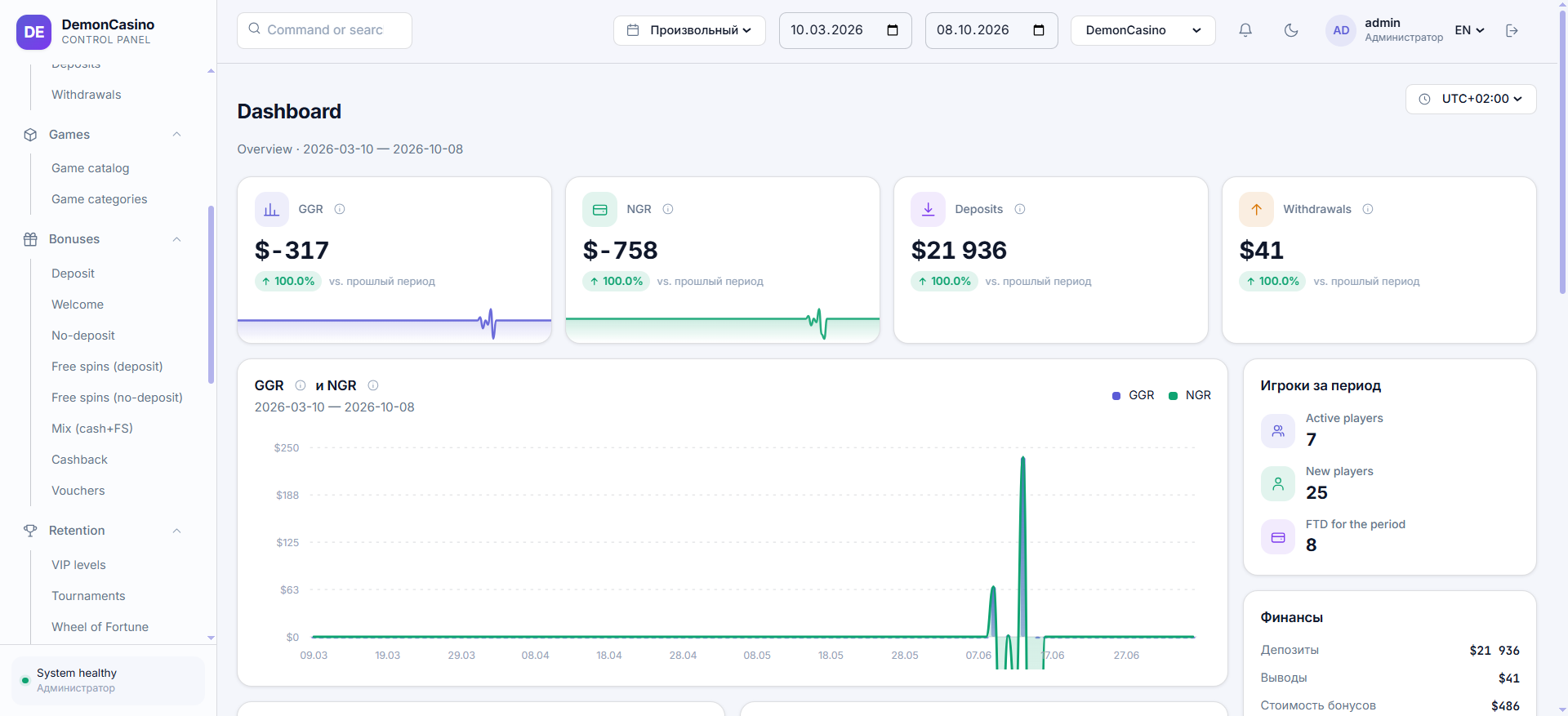Open the No-deposit bonus link

coord(83,336)
